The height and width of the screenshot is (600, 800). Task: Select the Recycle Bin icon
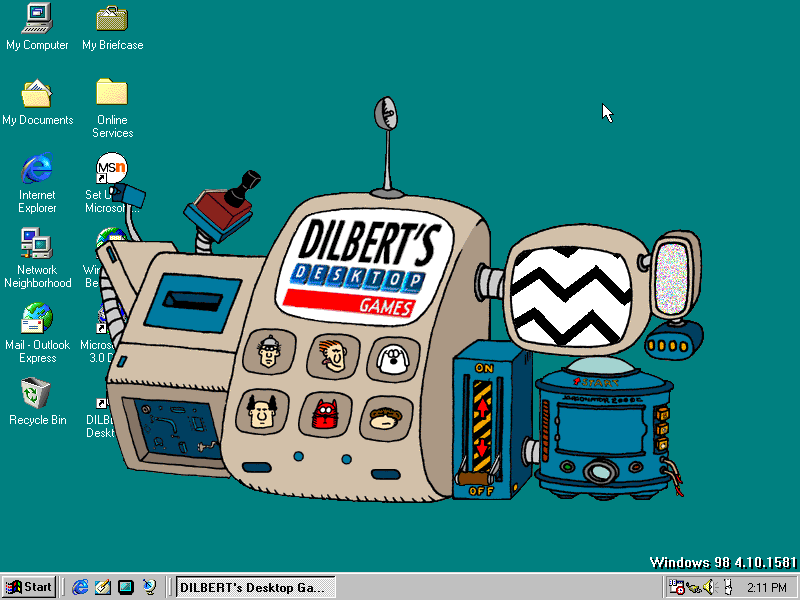(x=37, y=402)
